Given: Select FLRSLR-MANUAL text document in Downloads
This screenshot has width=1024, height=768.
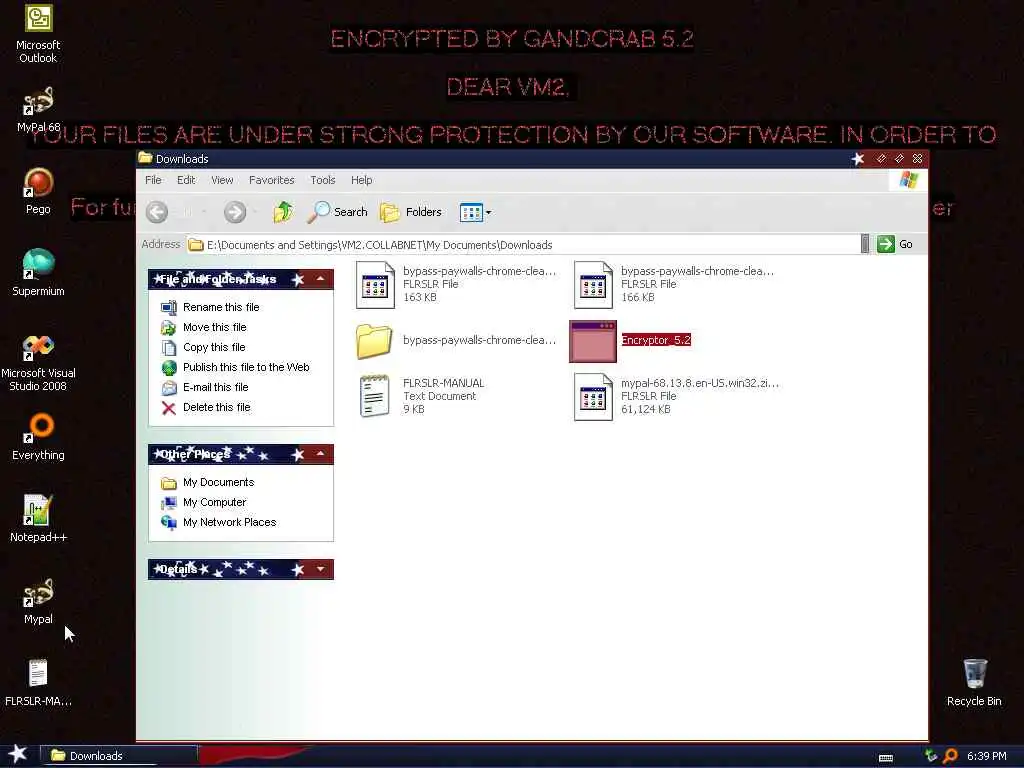Looking at the screenshot, I should point(422,396).
